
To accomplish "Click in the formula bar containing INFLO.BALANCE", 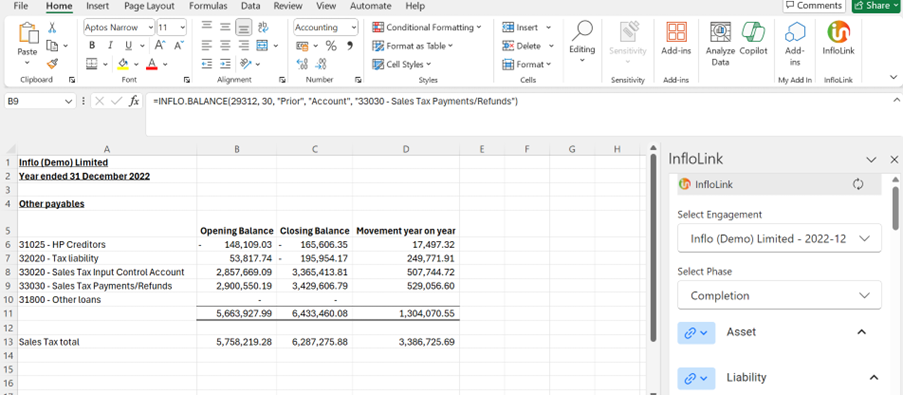I will (x=518, y=114).
